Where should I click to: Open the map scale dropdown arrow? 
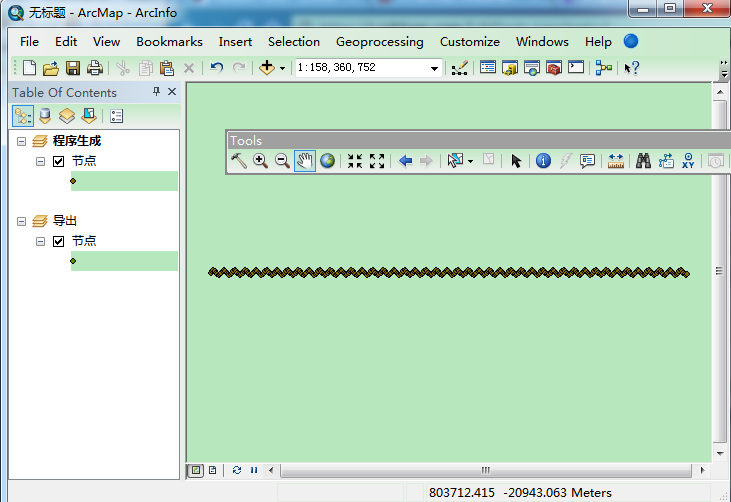(x=434, y=69)
